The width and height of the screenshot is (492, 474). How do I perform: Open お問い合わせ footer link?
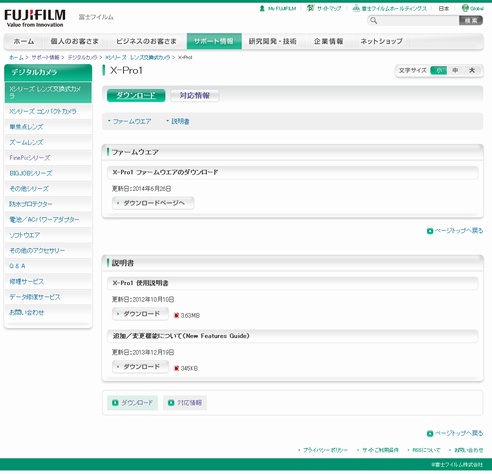point(468,450)
